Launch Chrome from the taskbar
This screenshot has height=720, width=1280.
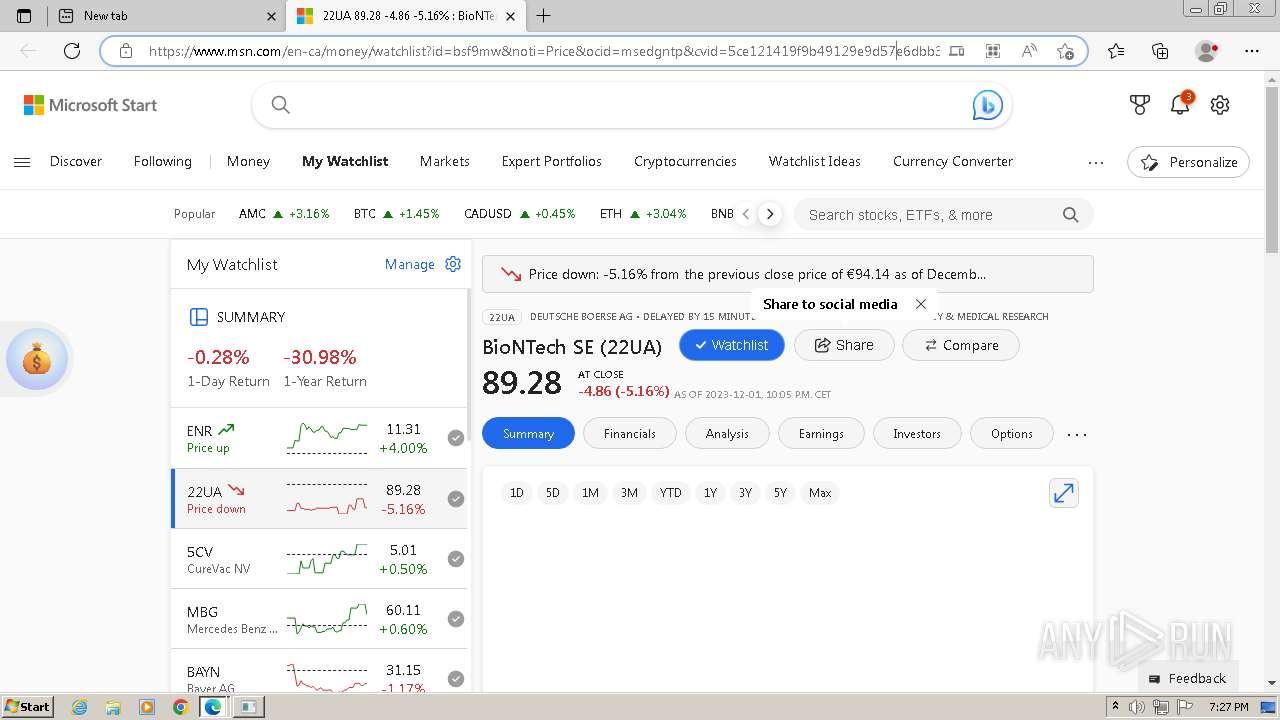click(180, 707)
